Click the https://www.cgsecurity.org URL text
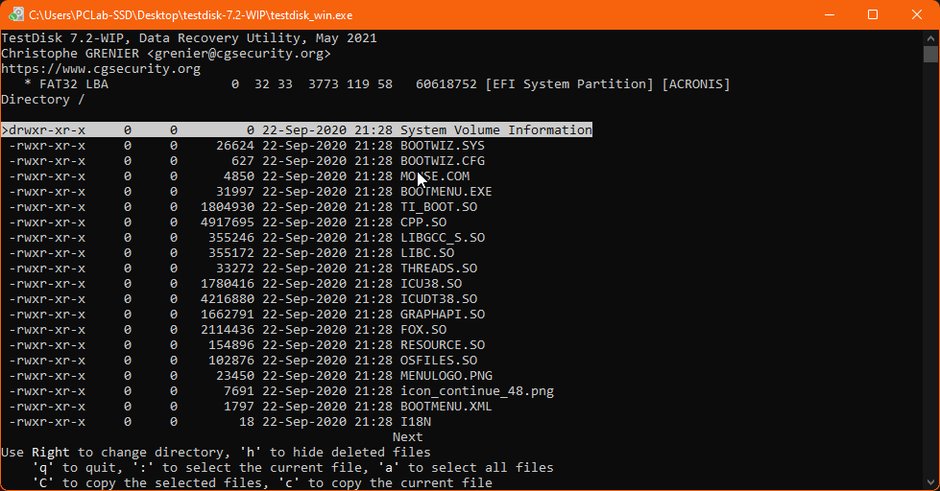The height and width of the screenshot is (491, 940). click(x=101, y=69)
